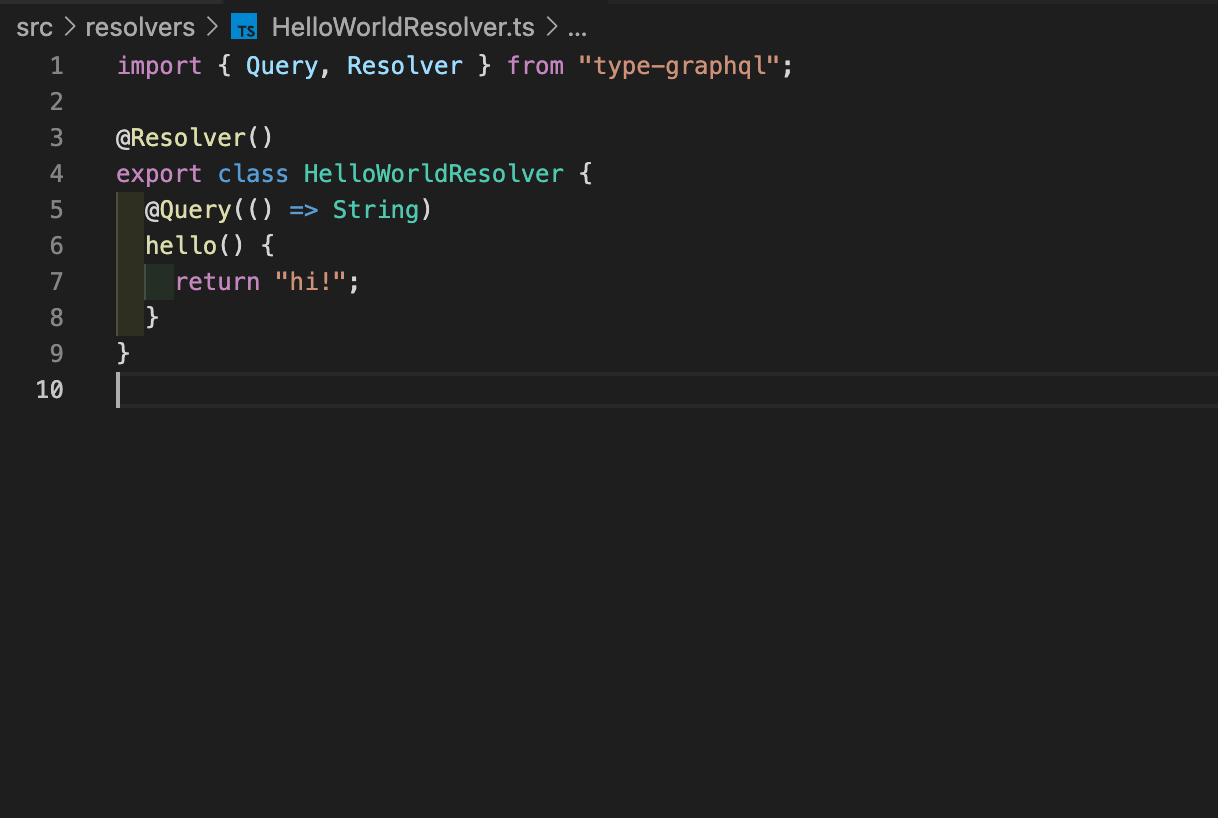Click 'Query' in the import statement
The height and width of the screenshot is (818, 1218).
pos(282,66)
